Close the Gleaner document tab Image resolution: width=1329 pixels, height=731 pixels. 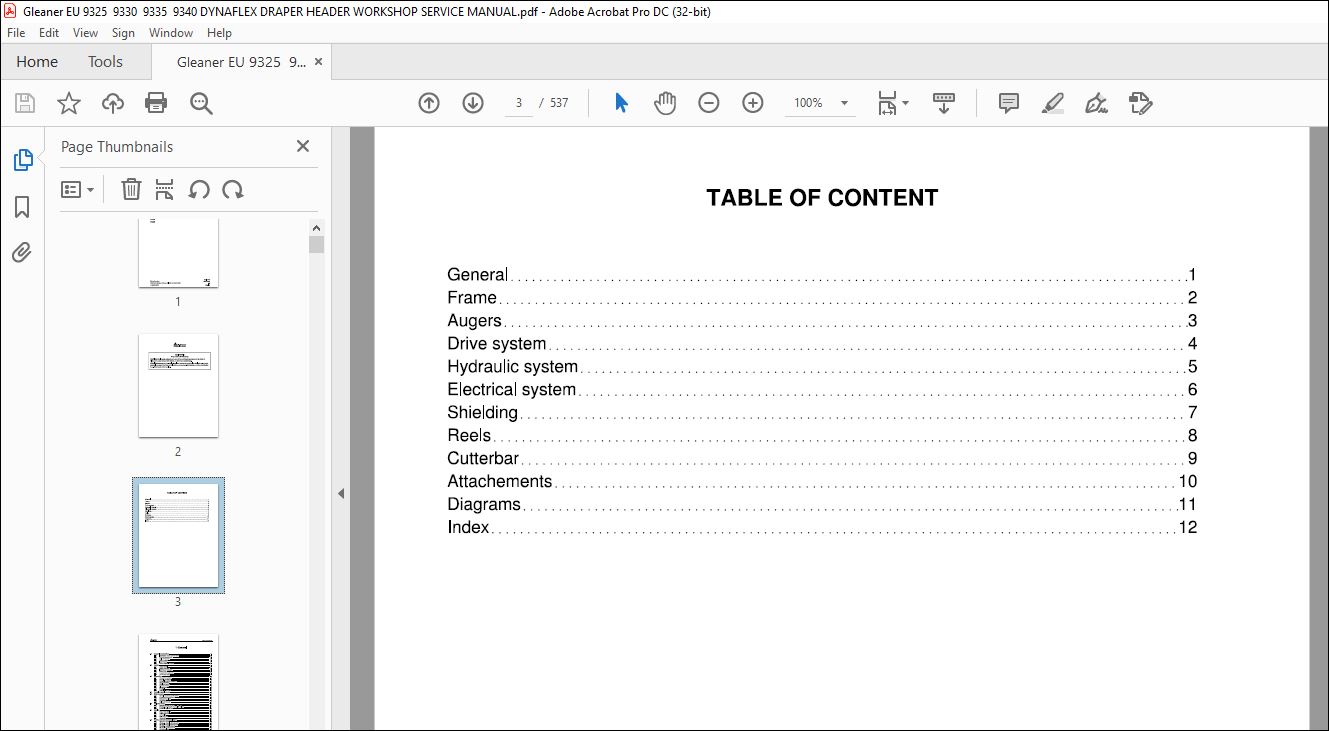319,62
